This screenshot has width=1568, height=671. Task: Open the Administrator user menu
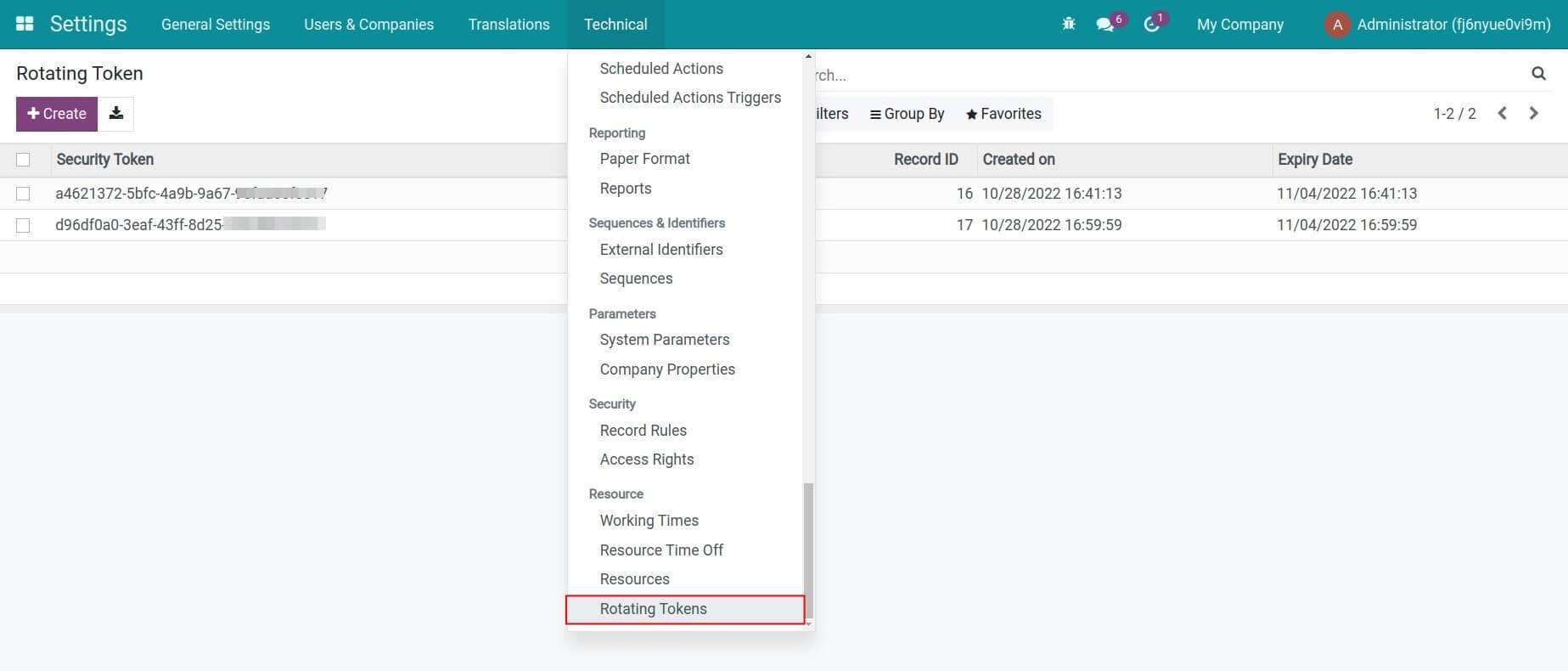click(x=1437, y=25)
